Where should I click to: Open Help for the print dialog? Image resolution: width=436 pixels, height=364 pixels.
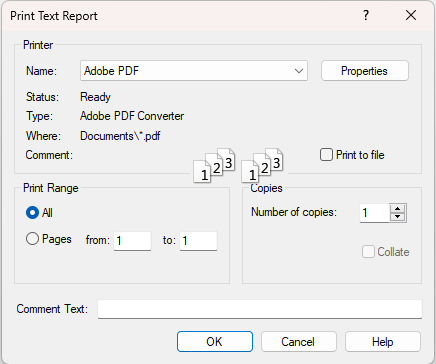point(383,342)
